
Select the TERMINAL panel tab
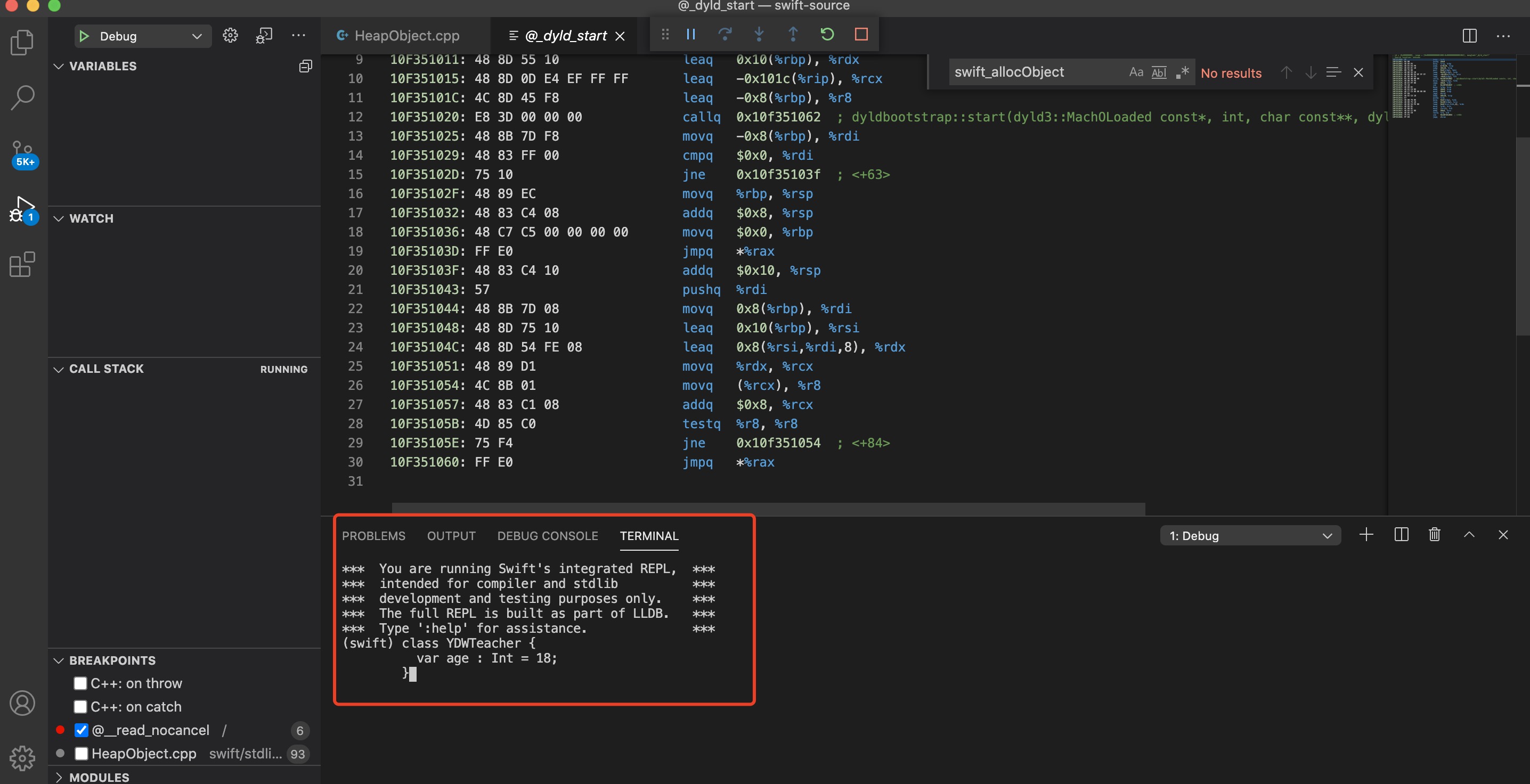point(648,536)
